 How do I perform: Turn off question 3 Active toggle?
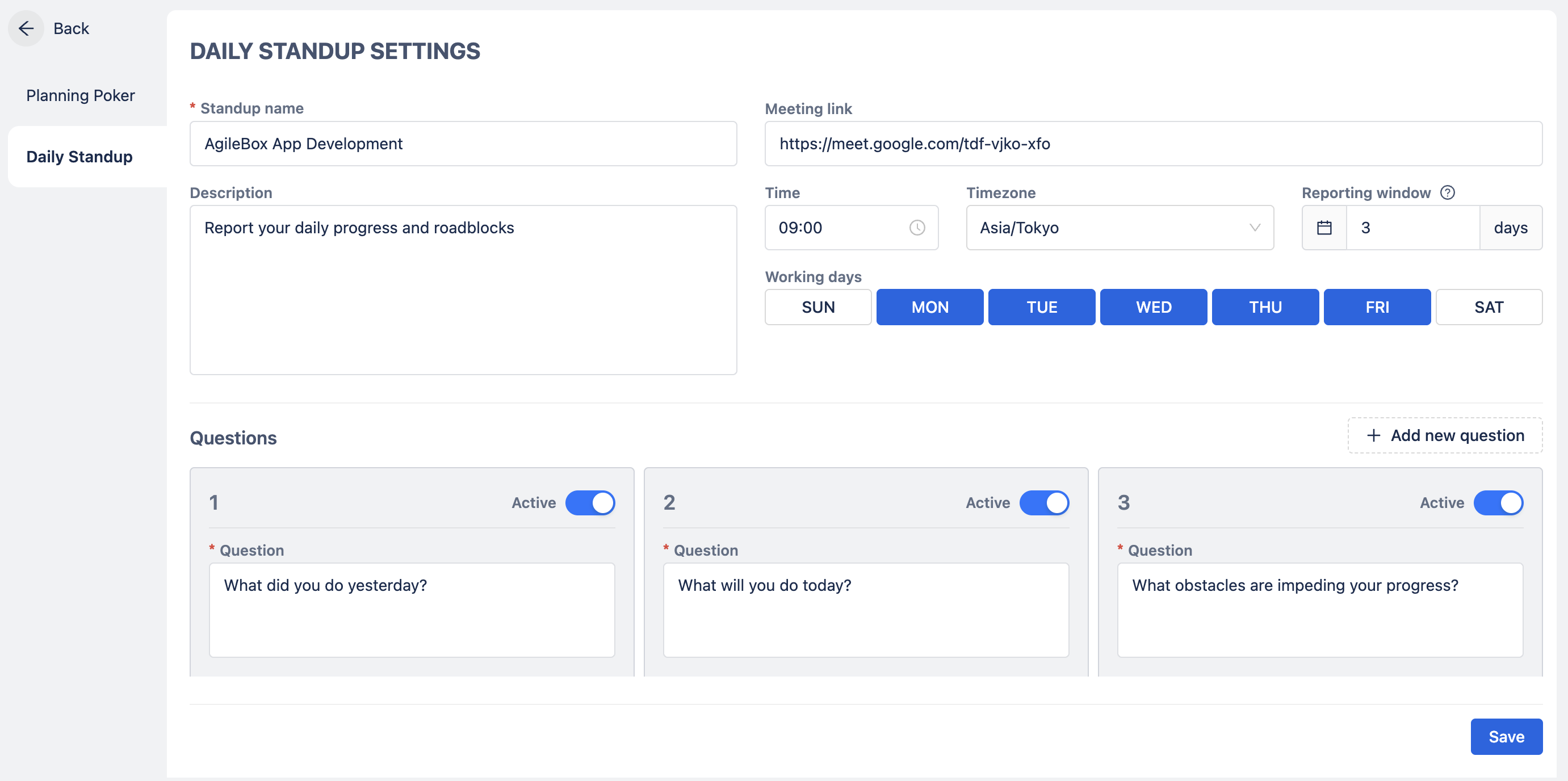(1498, 503)
